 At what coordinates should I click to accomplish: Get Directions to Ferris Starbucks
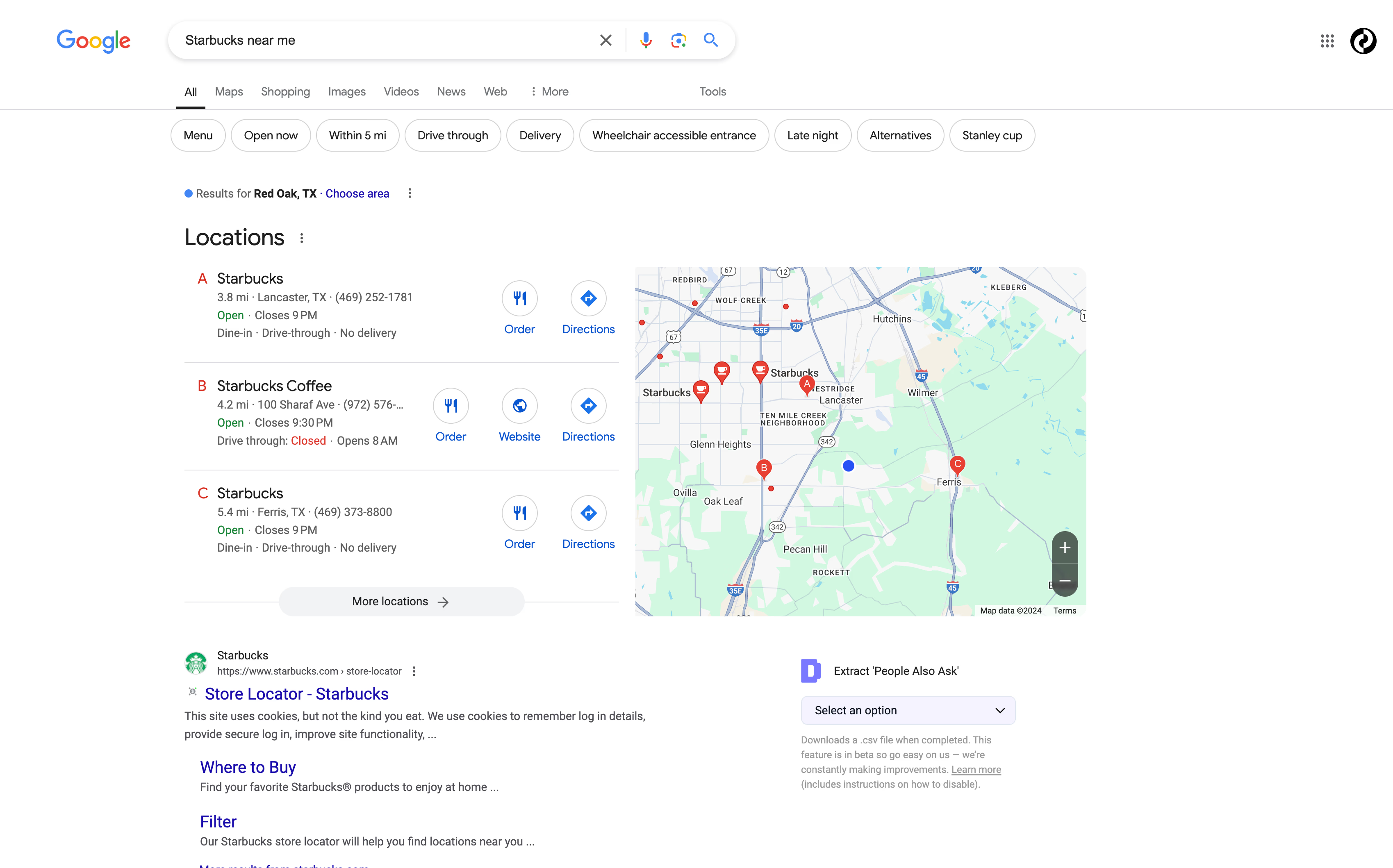(589, 513)
